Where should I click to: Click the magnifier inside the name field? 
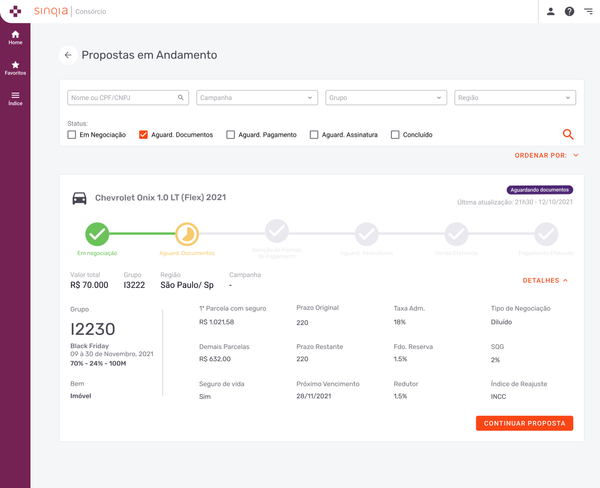[181, 98]
